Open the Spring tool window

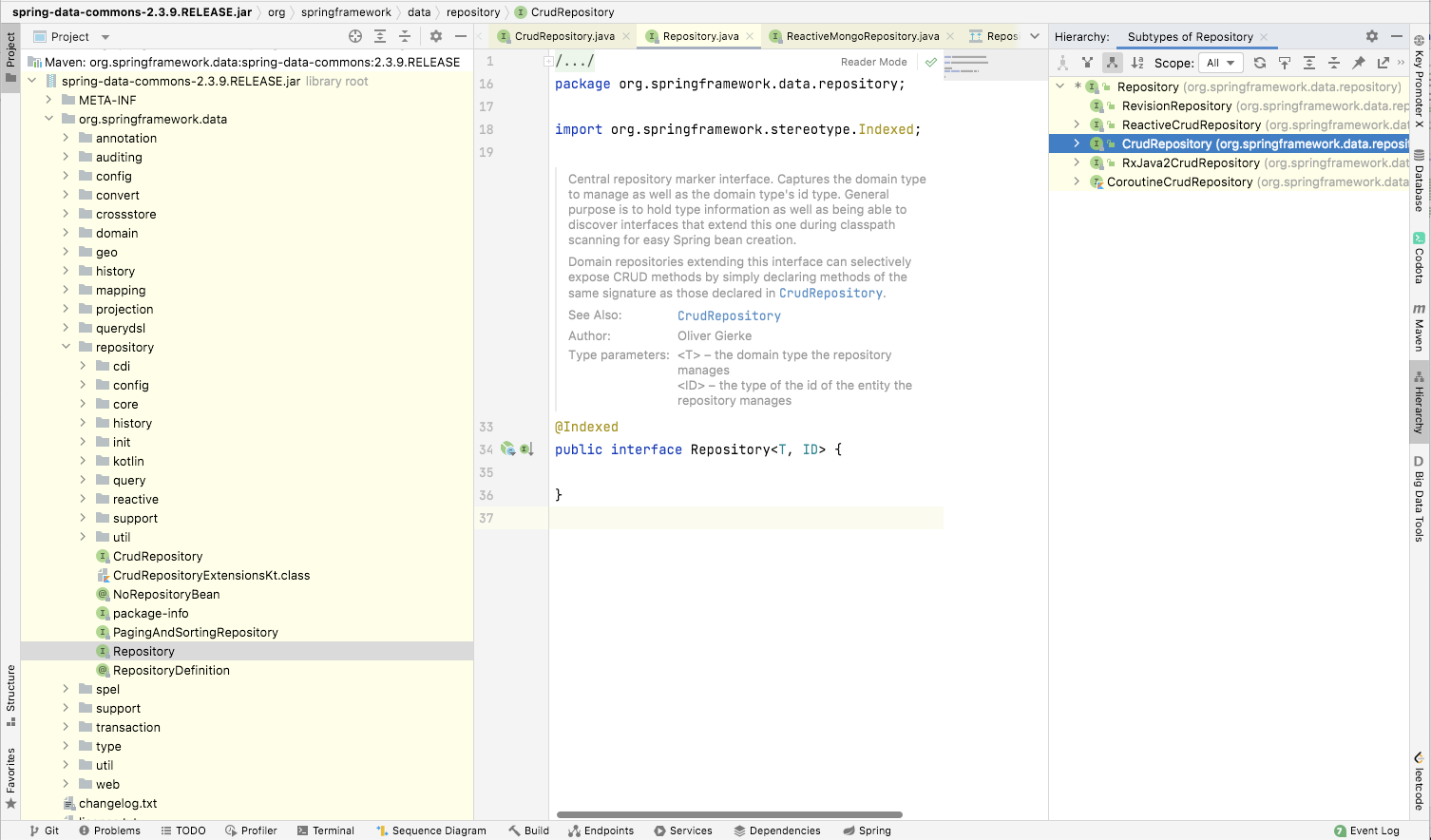tap(867, 830)
